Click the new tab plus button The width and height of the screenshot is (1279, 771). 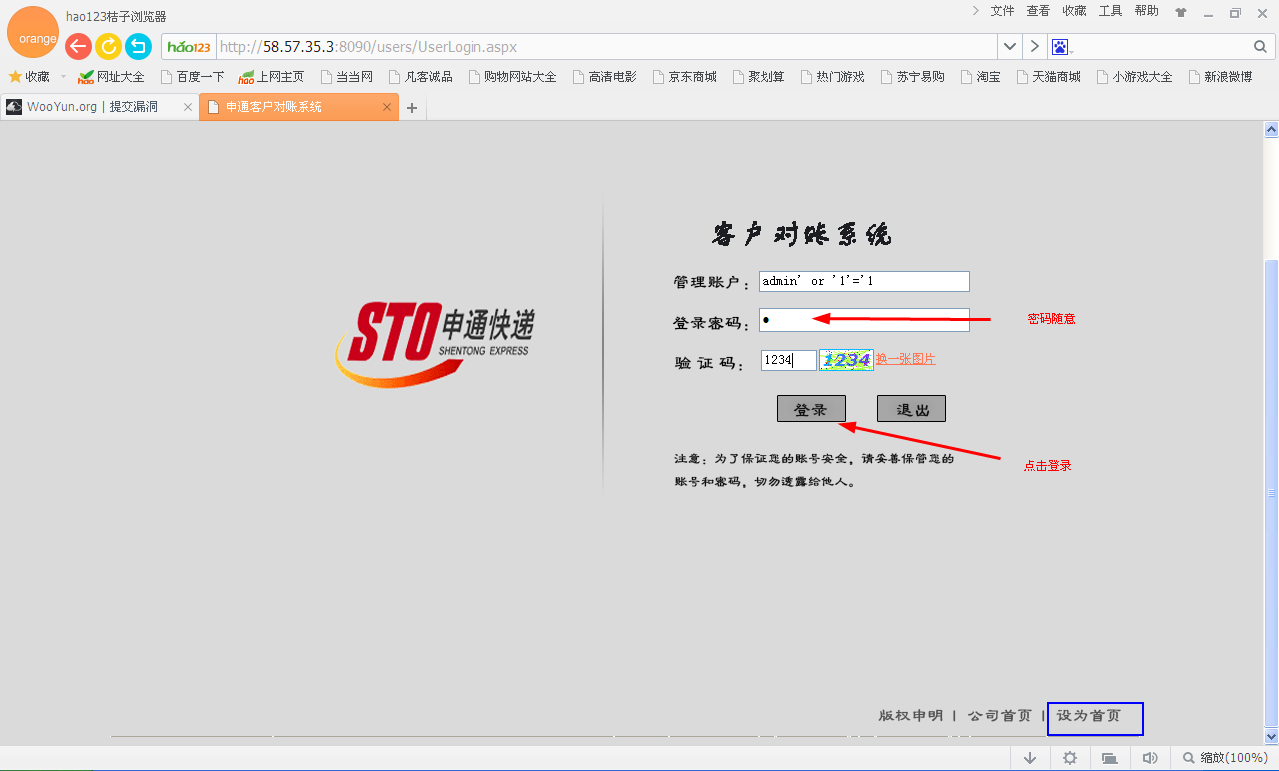[x=412, y=108]
